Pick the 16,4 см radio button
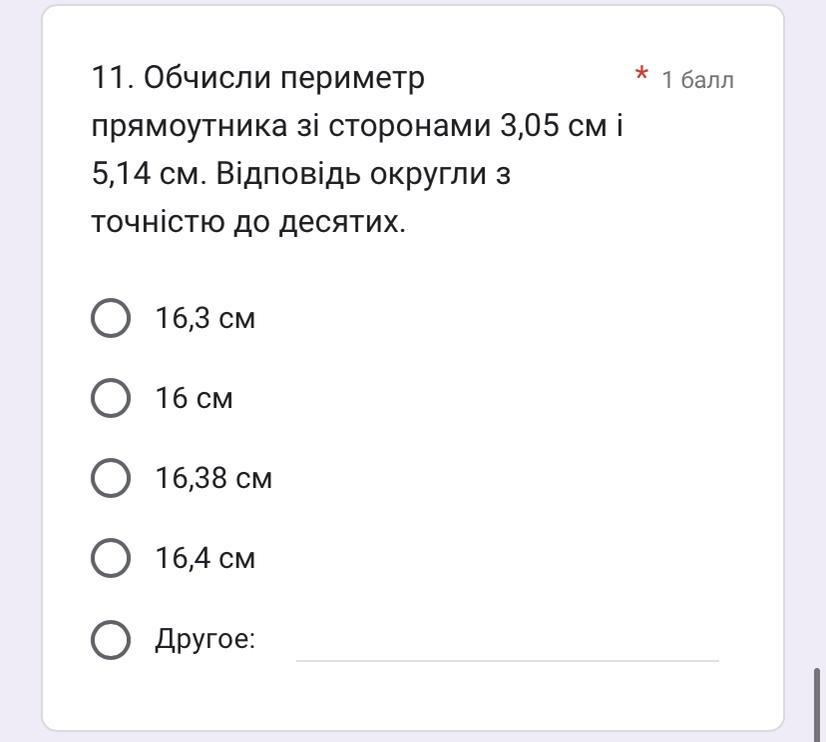 [x=110, y=558]
